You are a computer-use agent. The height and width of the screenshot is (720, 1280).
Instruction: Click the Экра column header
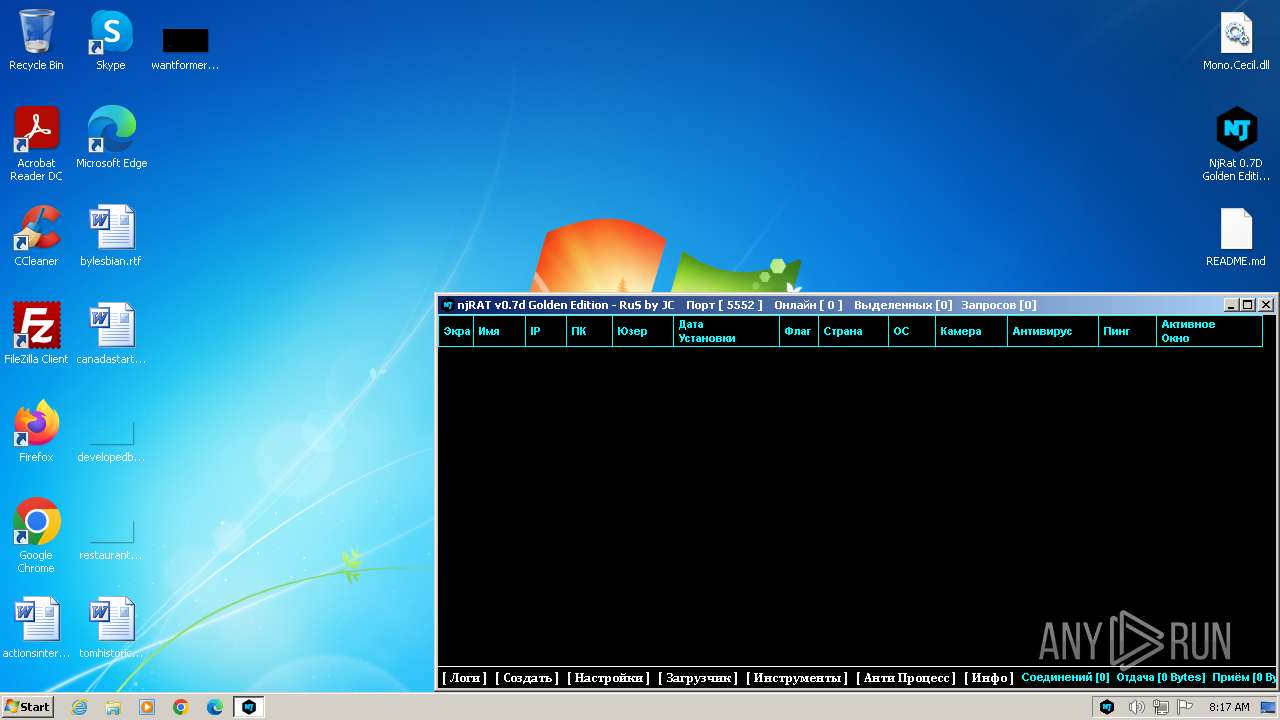(x=456, y=331)
